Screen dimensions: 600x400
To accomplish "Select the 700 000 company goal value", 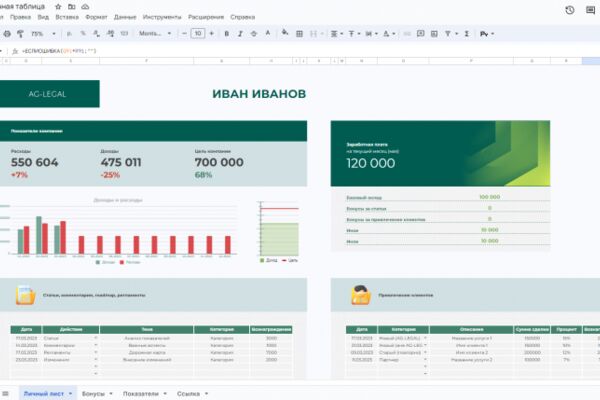I will tap(219, 162).
